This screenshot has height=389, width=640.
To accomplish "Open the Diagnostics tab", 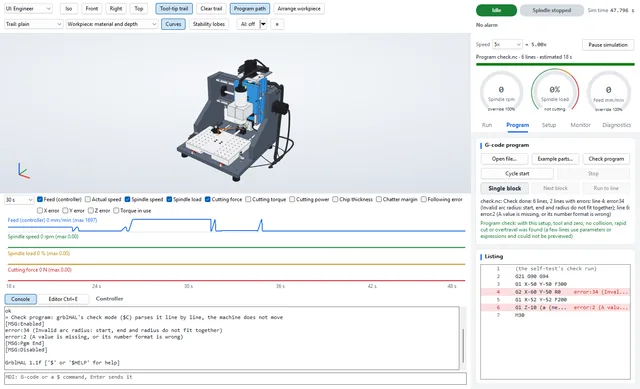I will pyautogui.click(x=616, y=125).
